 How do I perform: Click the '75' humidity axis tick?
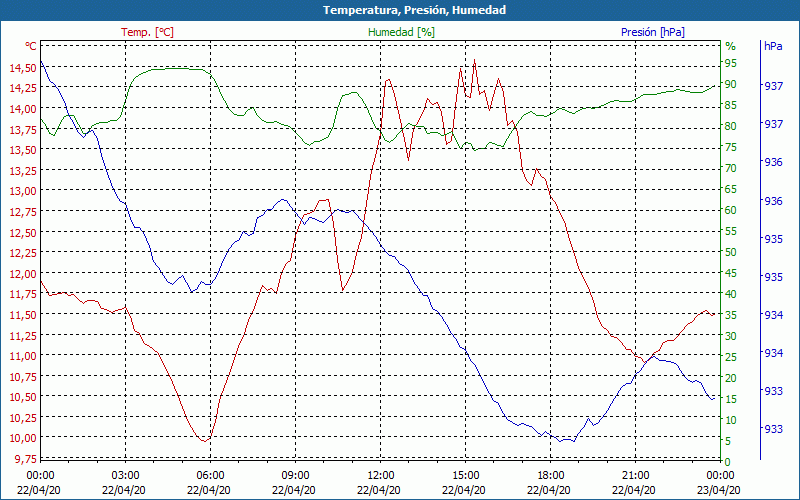click(731, 147)
